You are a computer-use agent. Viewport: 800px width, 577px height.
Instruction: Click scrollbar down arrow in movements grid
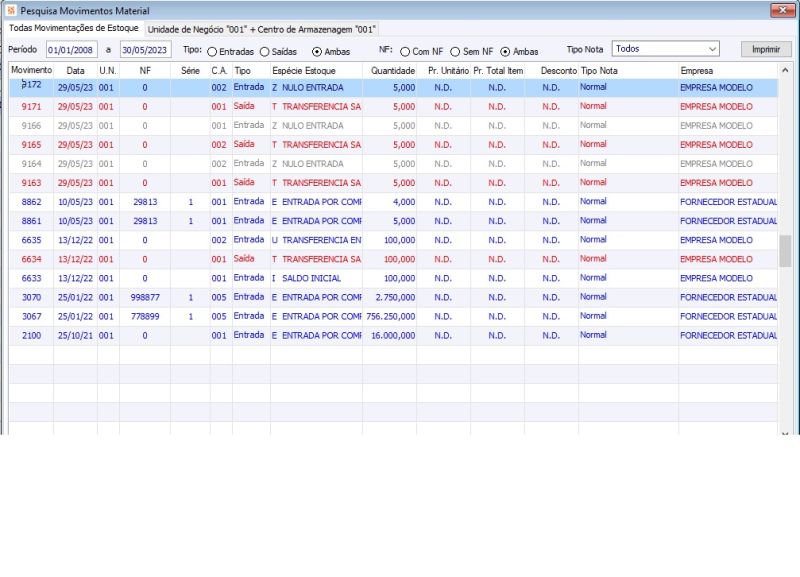click(x=785, y=433)
